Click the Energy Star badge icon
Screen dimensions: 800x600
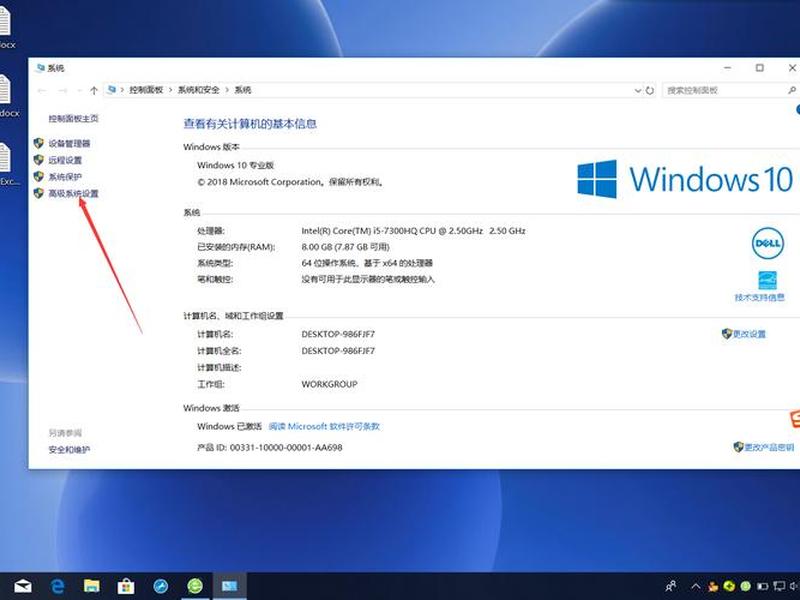(767, 280)
